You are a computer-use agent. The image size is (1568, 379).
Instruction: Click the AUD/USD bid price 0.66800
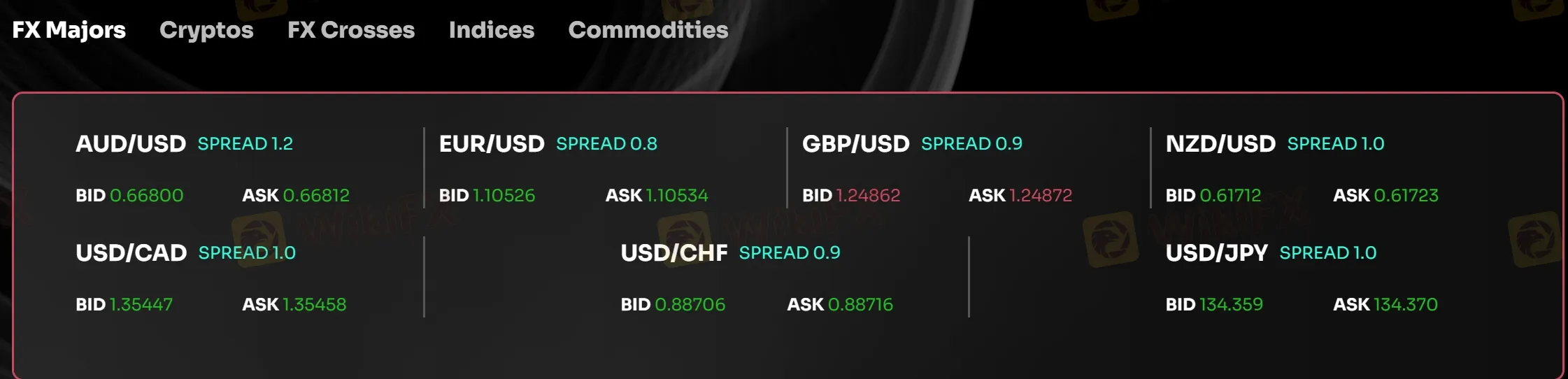click(x=147, y=196)
